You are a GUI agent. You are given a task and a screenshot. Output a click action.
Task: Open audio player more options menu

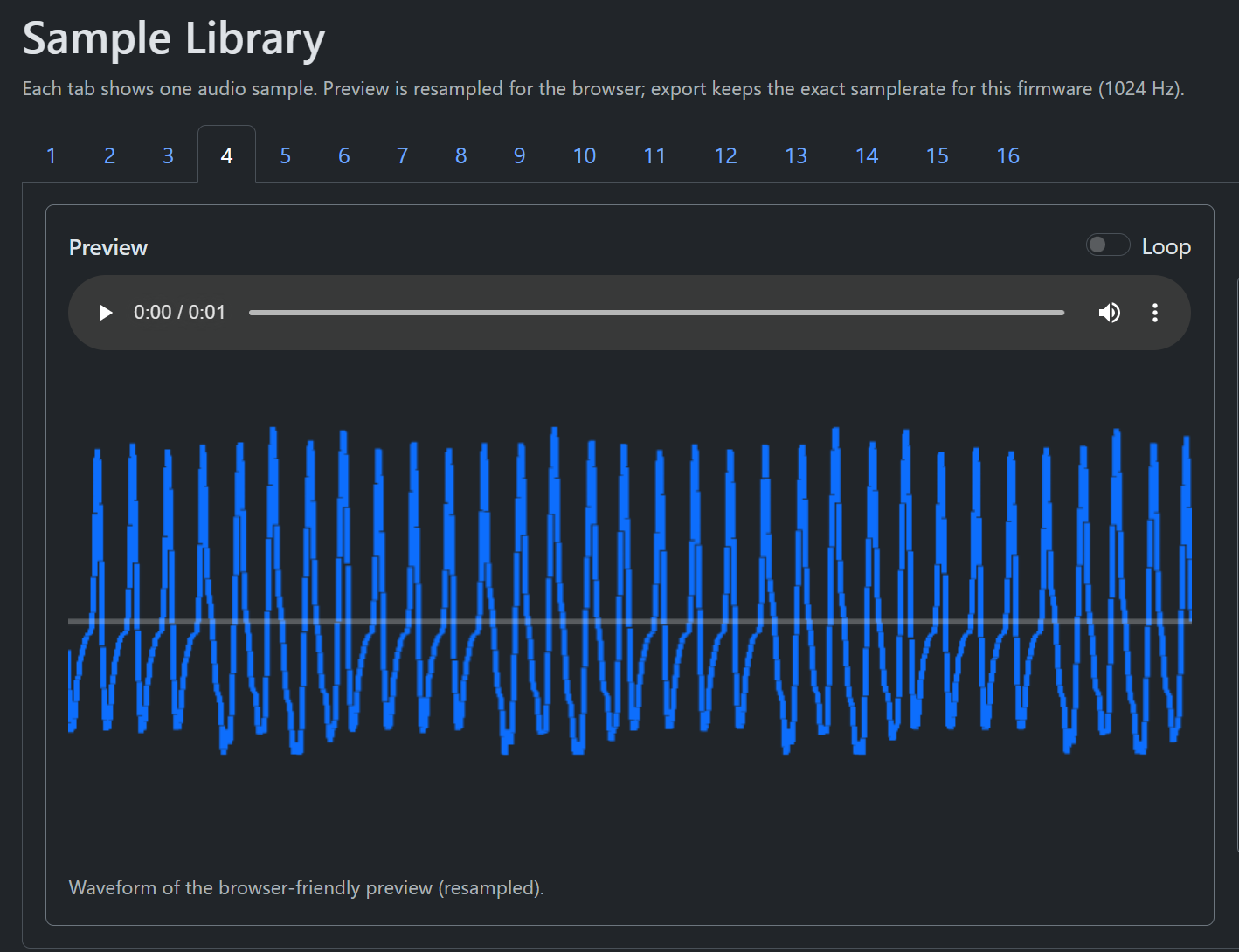pyautogui.click(x=1154, y=313)
